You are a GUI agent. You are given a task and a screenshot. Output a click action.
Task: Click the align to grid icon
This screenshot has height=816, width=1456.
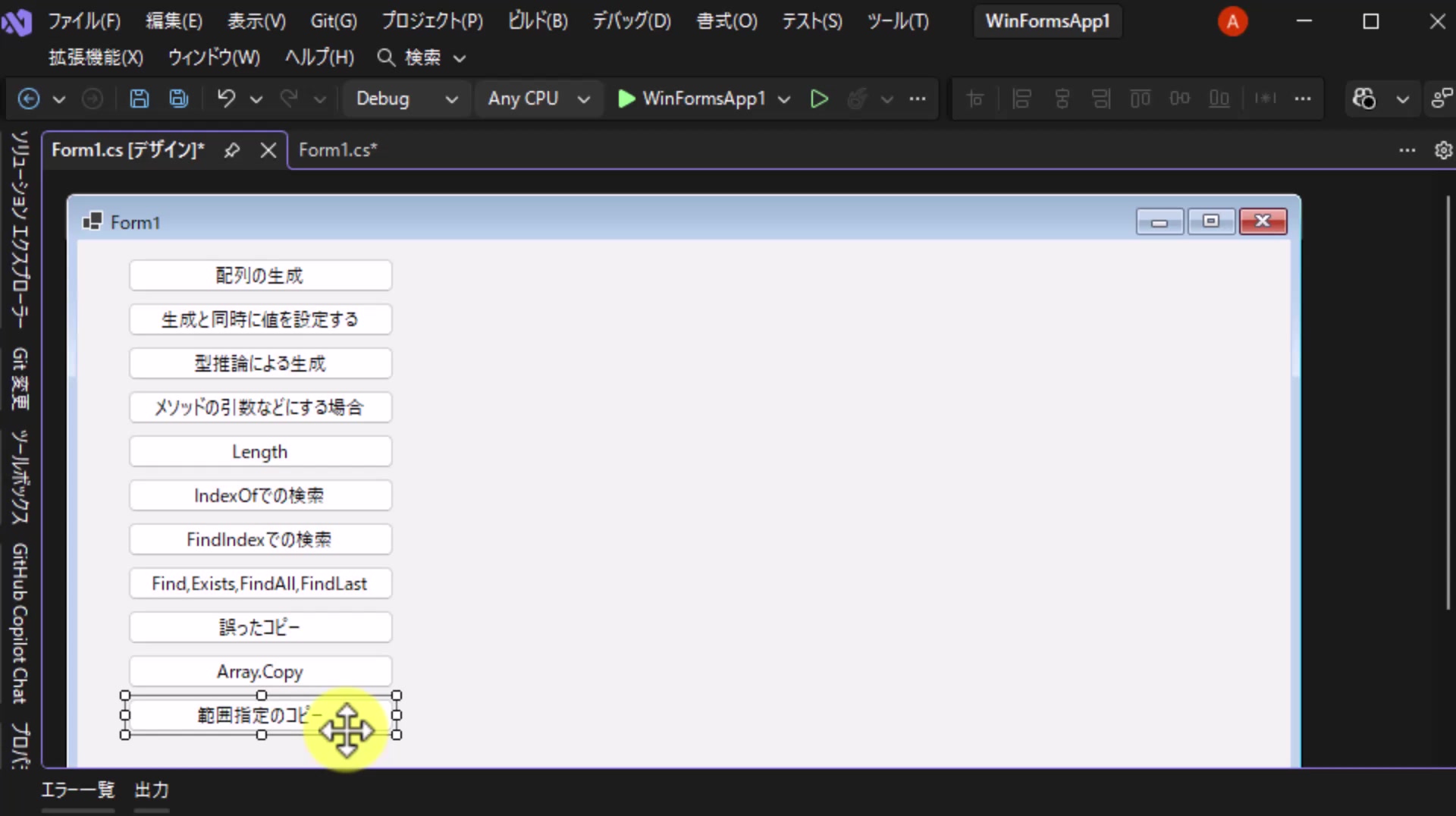click(x=975, y=99)
